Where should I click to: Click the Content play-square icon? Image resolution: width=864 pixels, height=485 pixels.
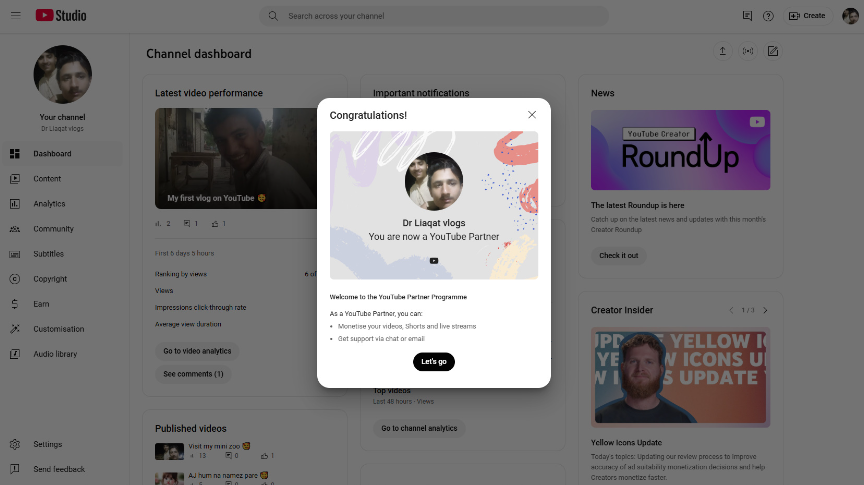click(15, 179)
